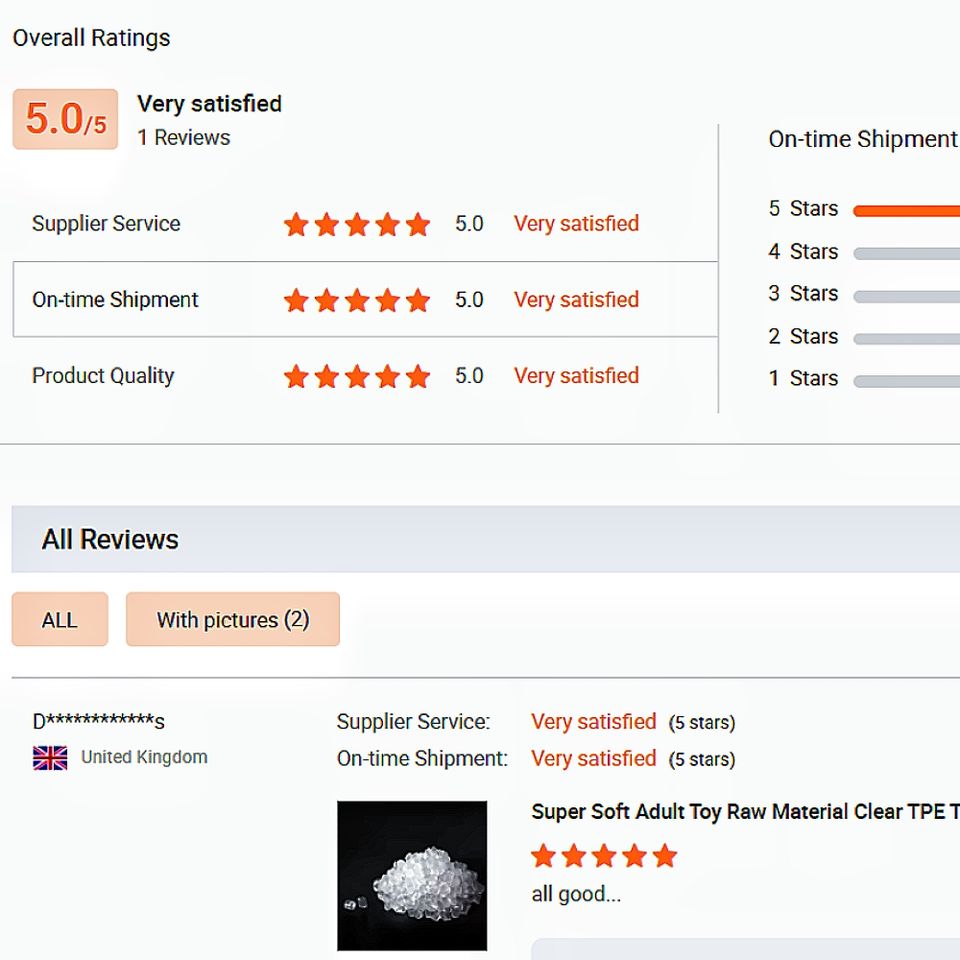Click Supplier Service five-star rating icons
960x960 pixels.
click(x=357, y=224)
